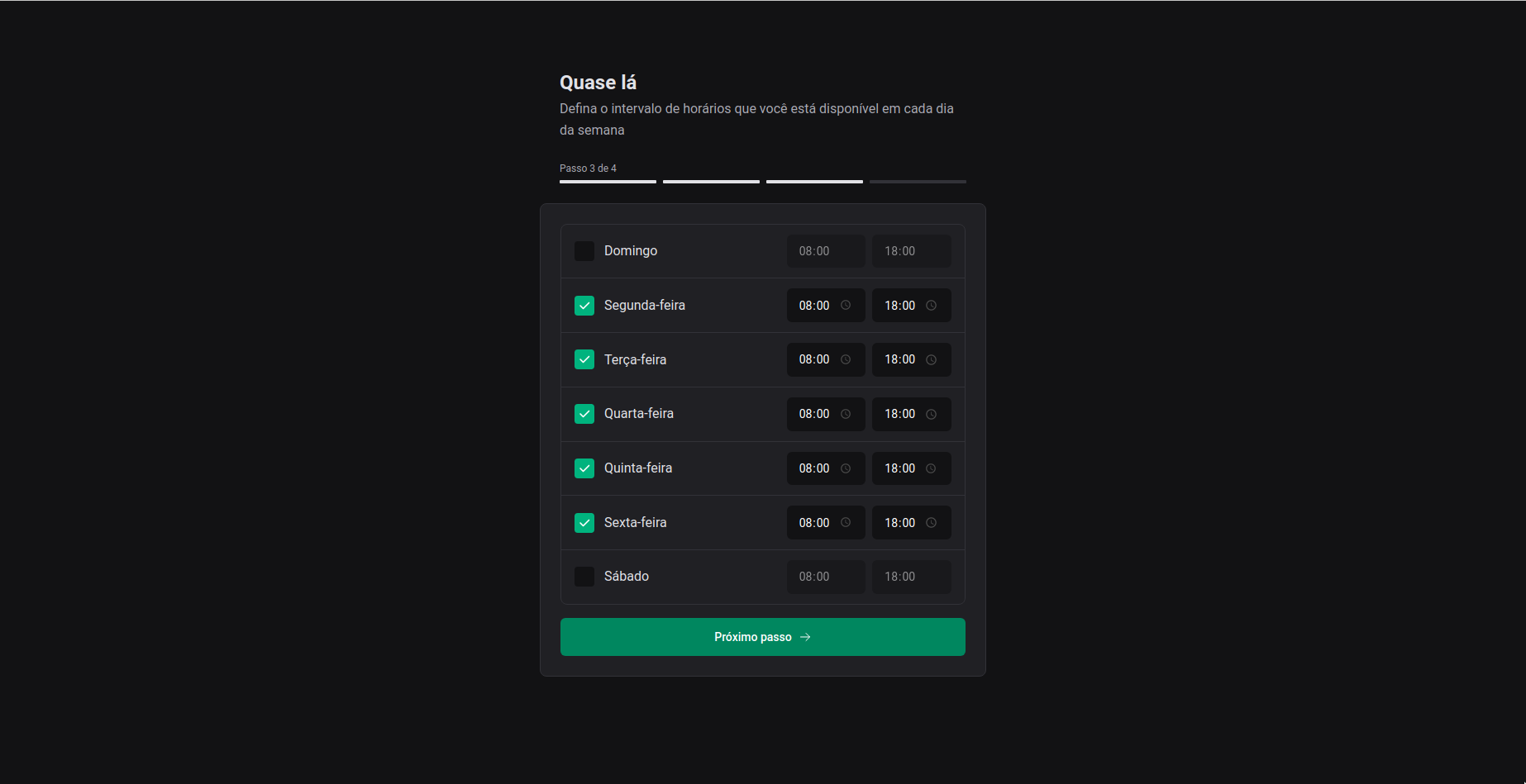Image resolution: width=1526 pixels, height=784 pixels.
Task: Click the Domingo day label
Action: [631, 251]
